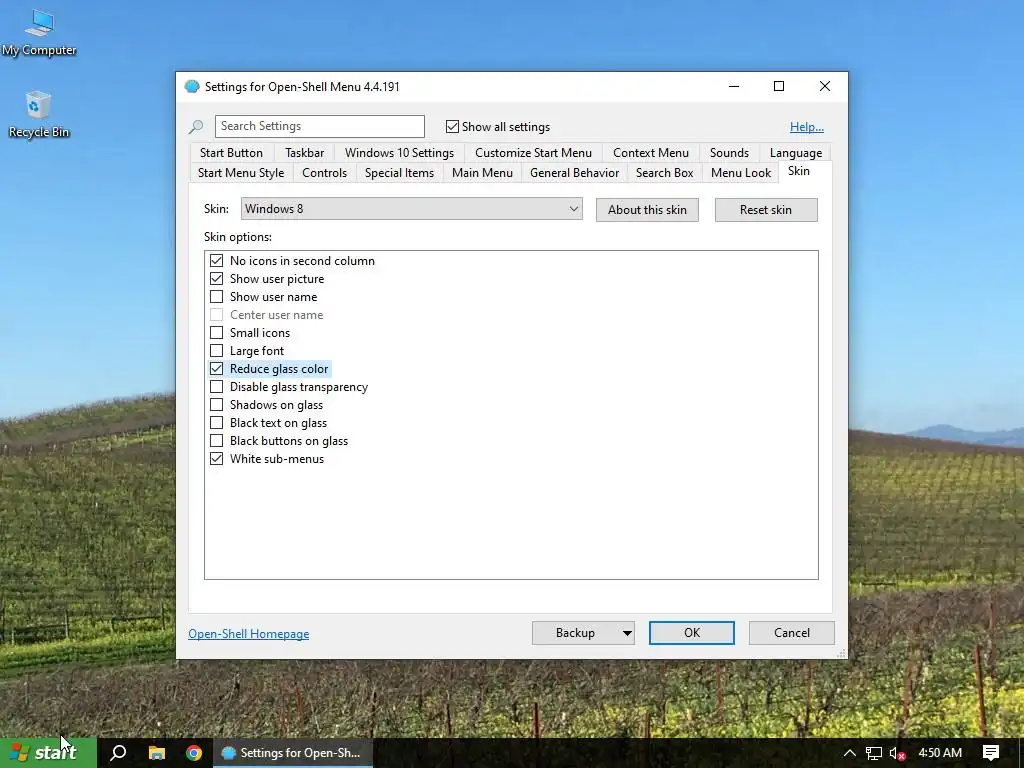Open the notification center icon
The image size is (1024, 768).
click(x=991, y=753)
